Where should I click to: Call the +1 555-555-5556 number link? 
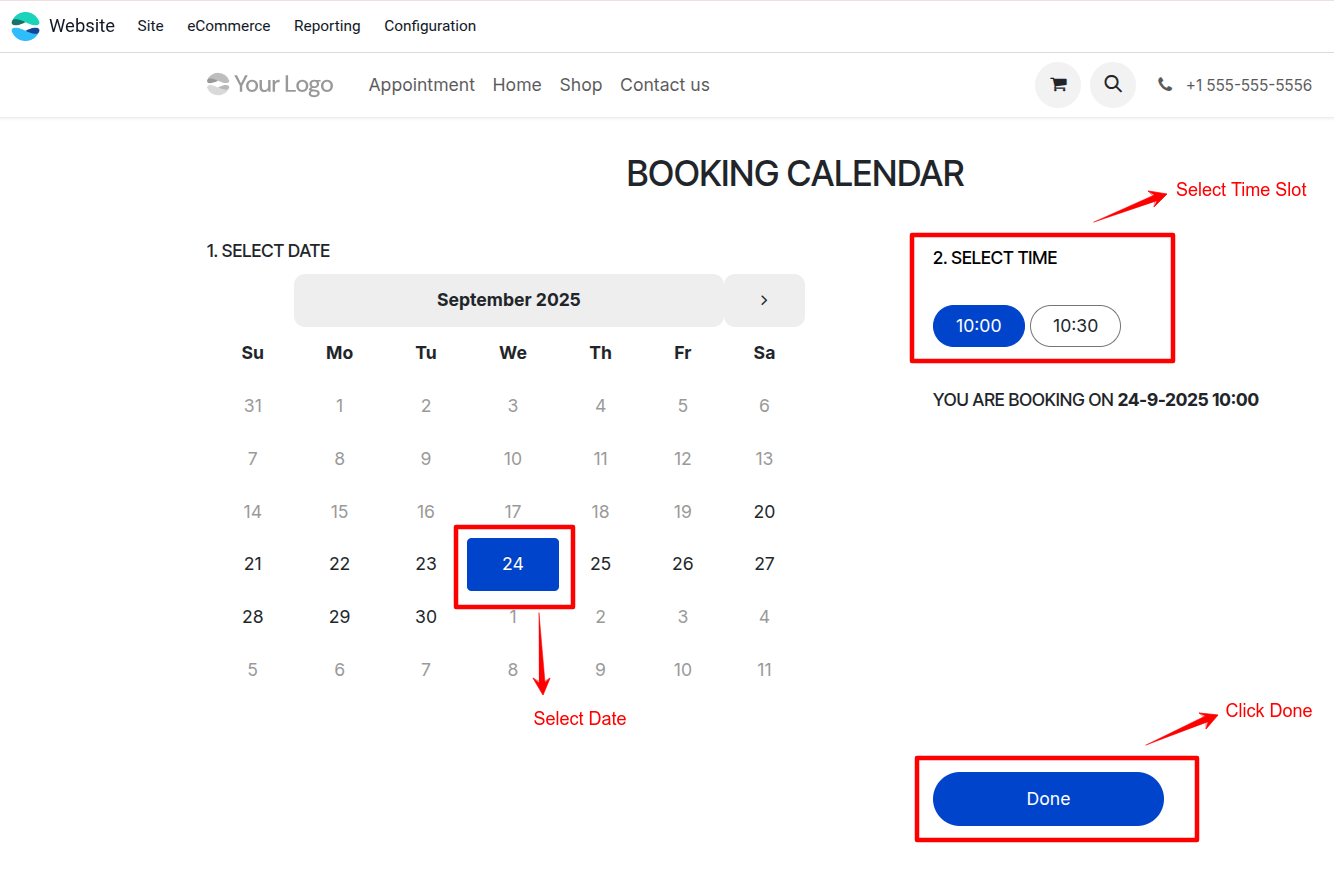1248,85
